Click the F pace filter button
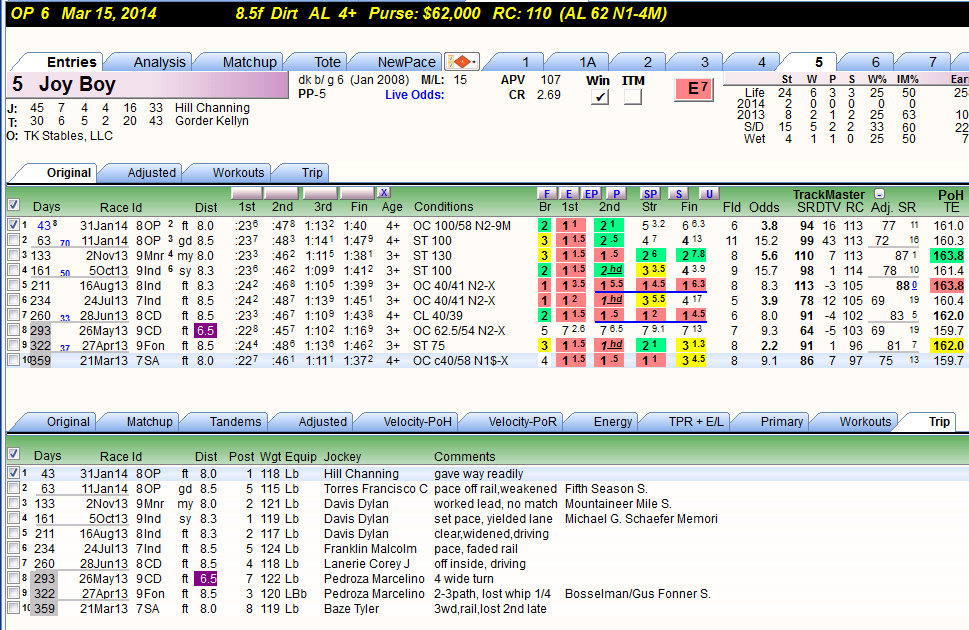Screen dimensions: 969x630 pos(546,194)
